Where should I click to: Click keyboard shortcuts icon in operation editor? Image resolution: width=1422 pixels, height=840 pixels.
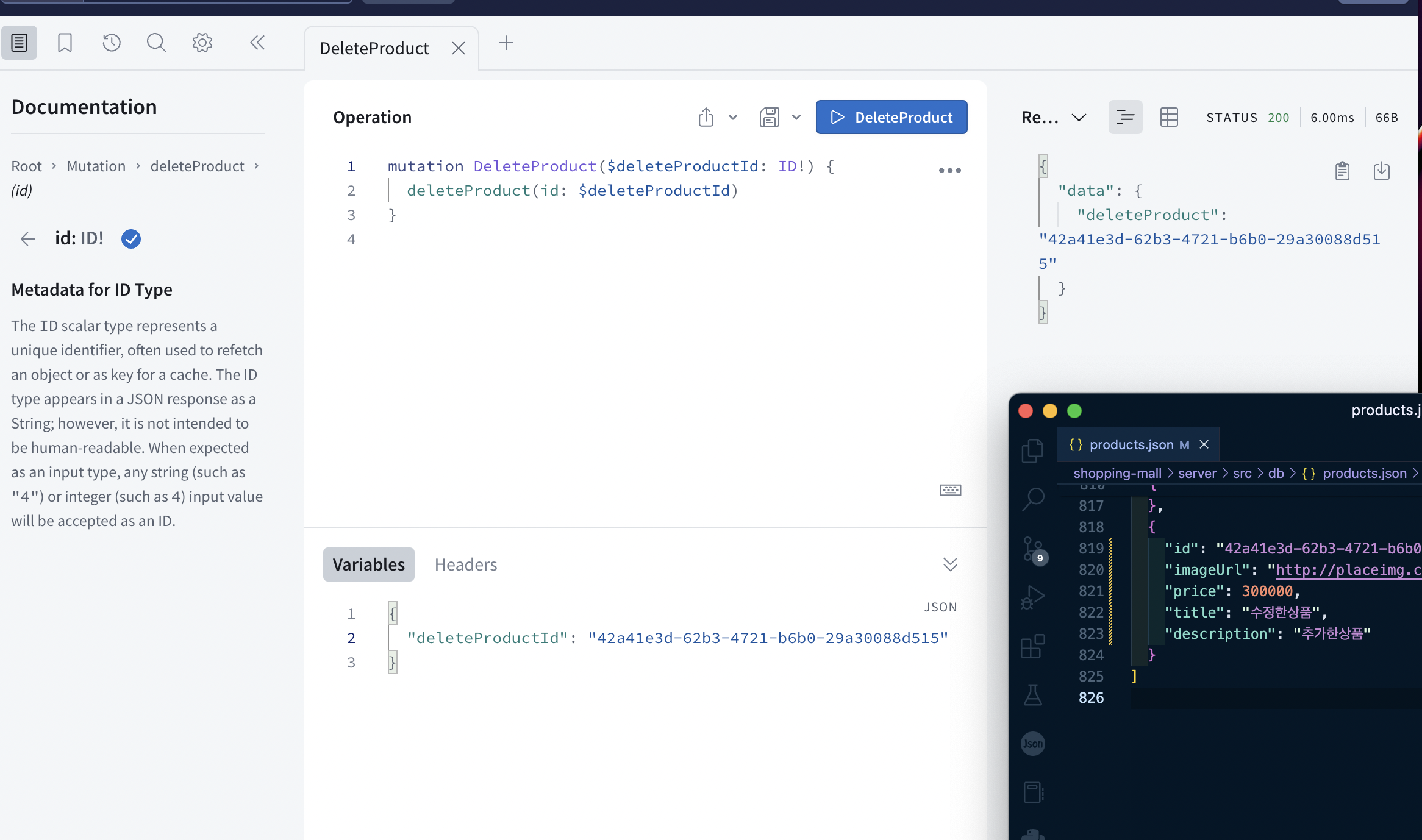(x=950, y=490)
